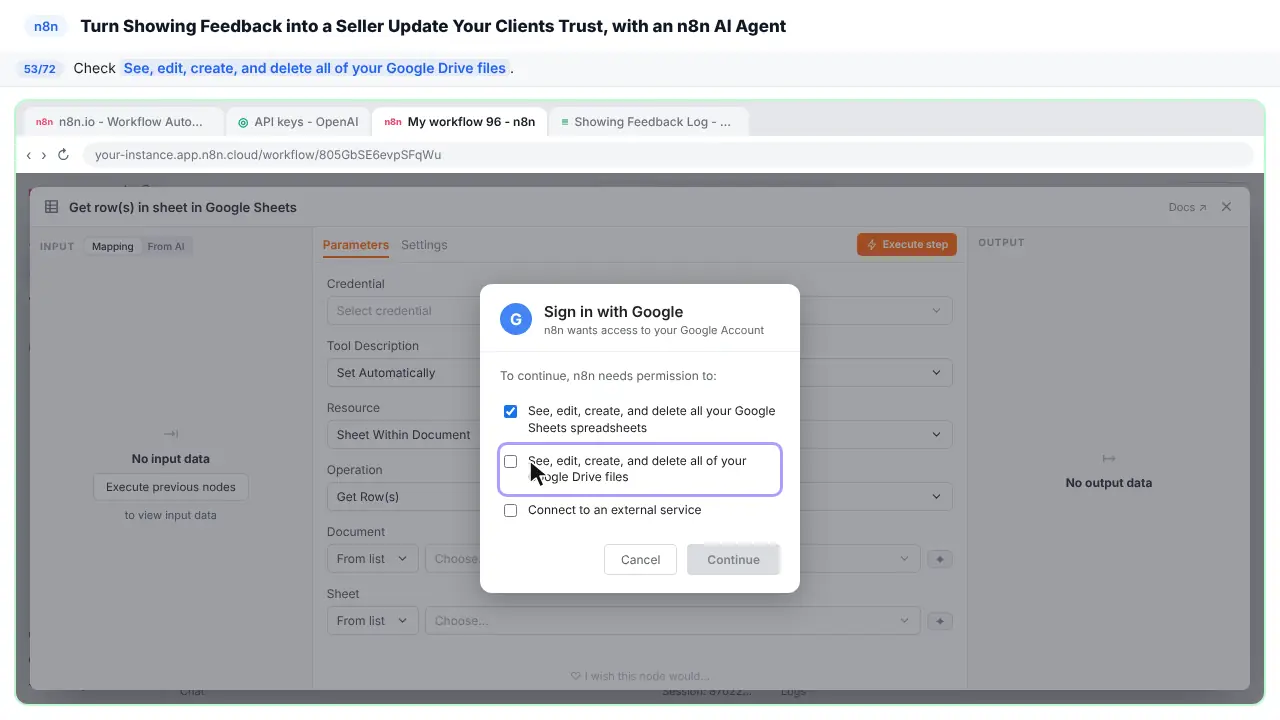1280x720 pixels.
Task: Cancel the Google sign-in dialog
Action: point(640,560)
